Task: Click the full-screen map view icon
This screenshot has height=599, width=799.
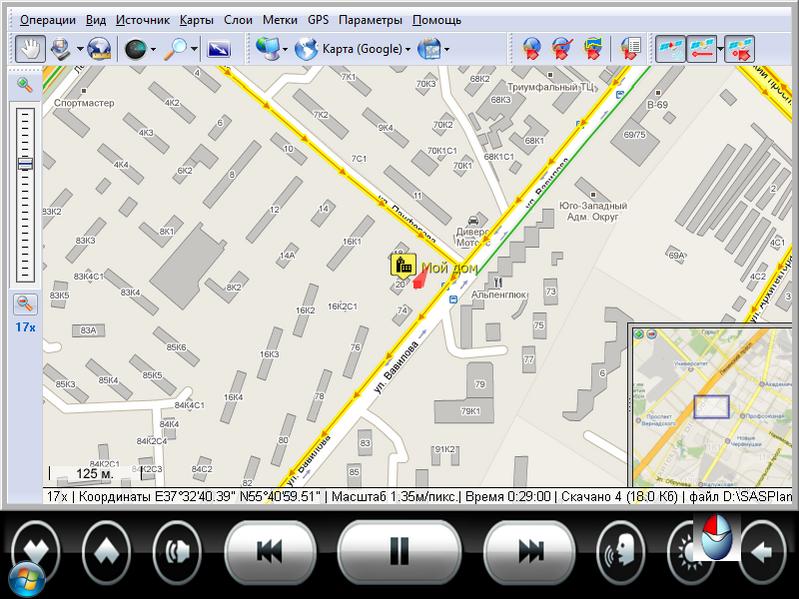Action: point(219,48)
